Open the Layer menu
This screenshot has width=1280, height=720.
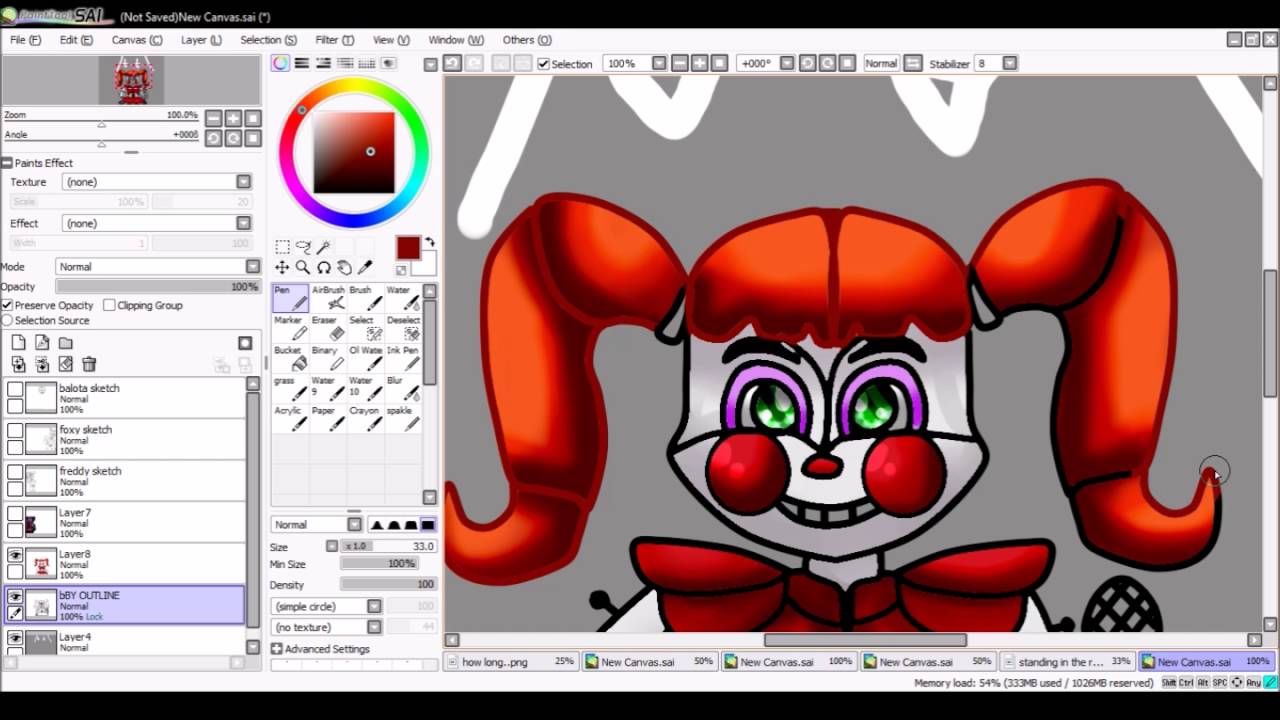pos(201,40)
